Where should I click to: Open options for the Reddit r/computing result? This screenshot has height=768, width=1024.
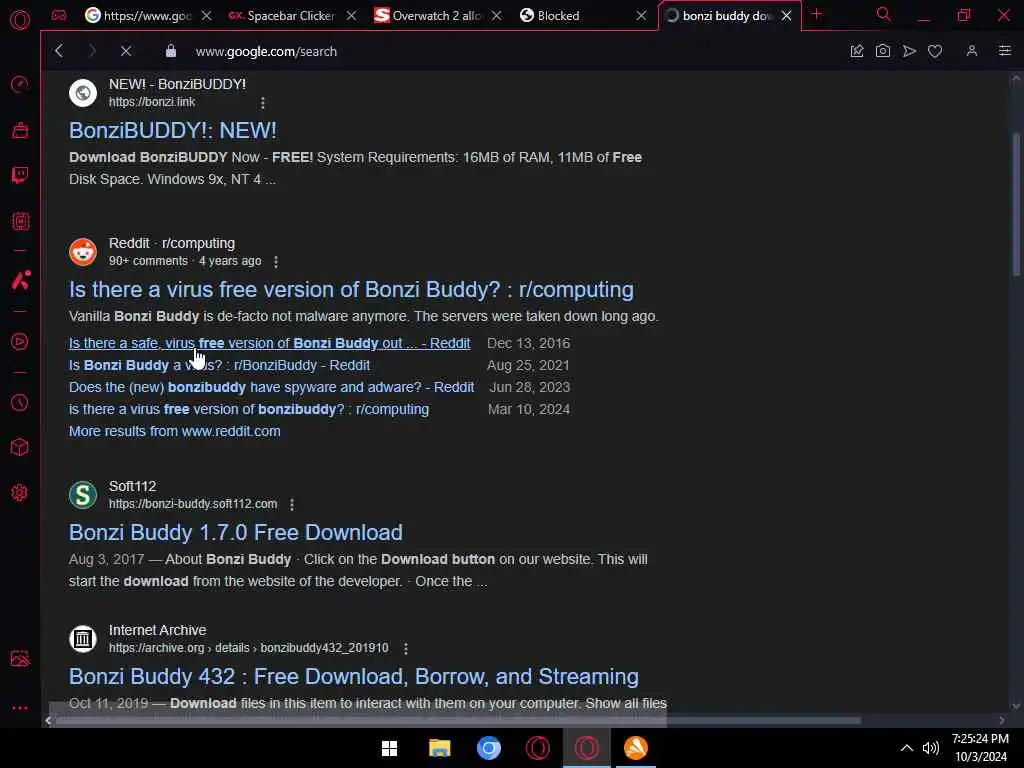pos(276,261)
